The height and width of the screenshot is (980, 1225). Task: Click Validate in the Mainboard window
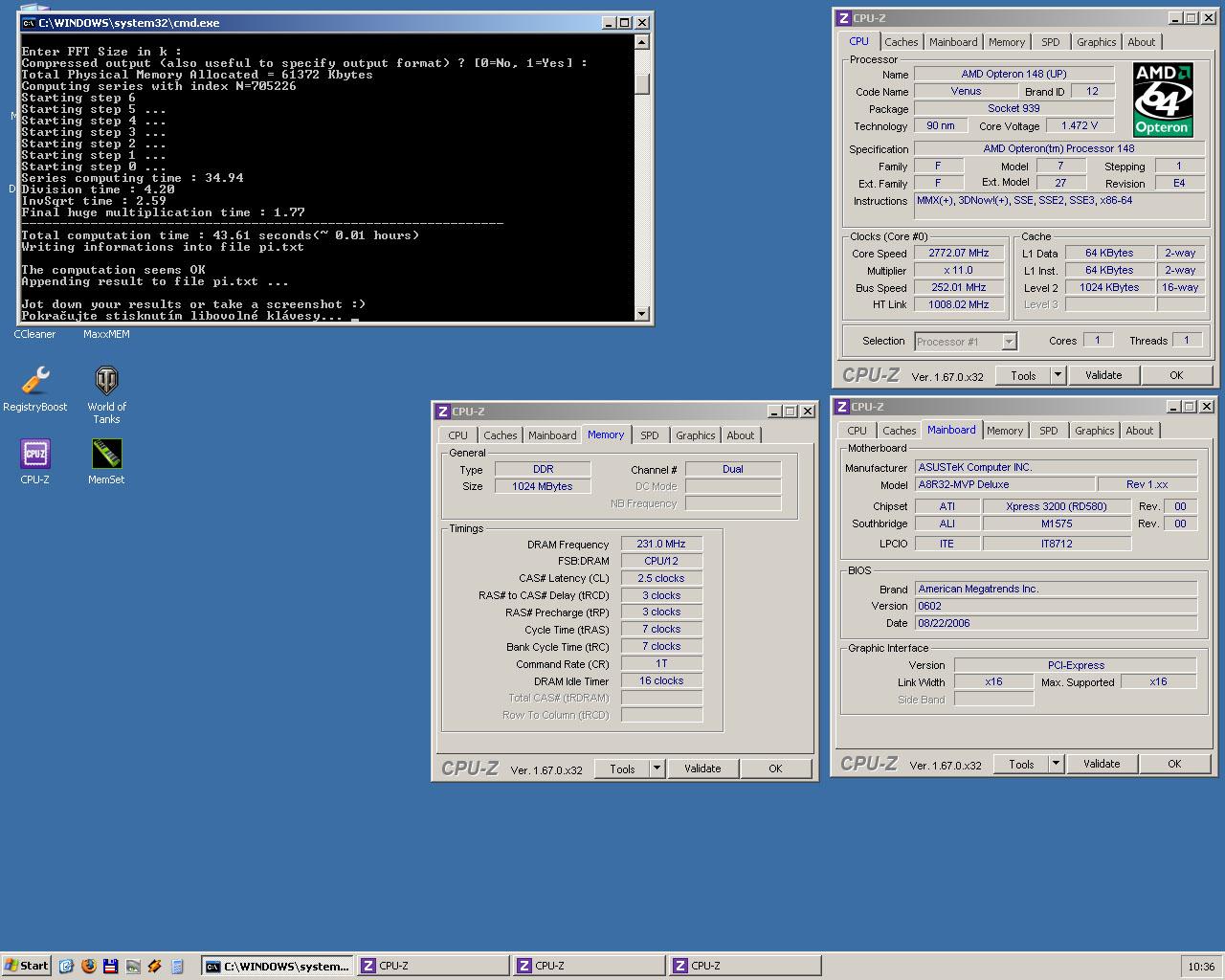coord(1102,764)
